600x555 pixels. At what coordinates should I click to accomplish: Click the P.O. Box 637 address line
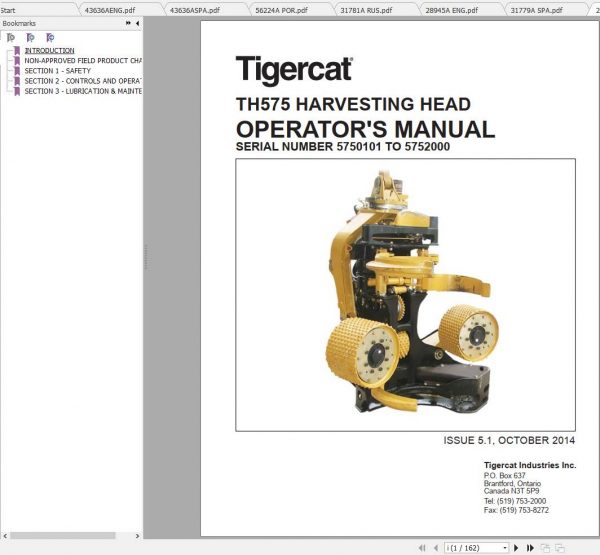click(504, 475)
